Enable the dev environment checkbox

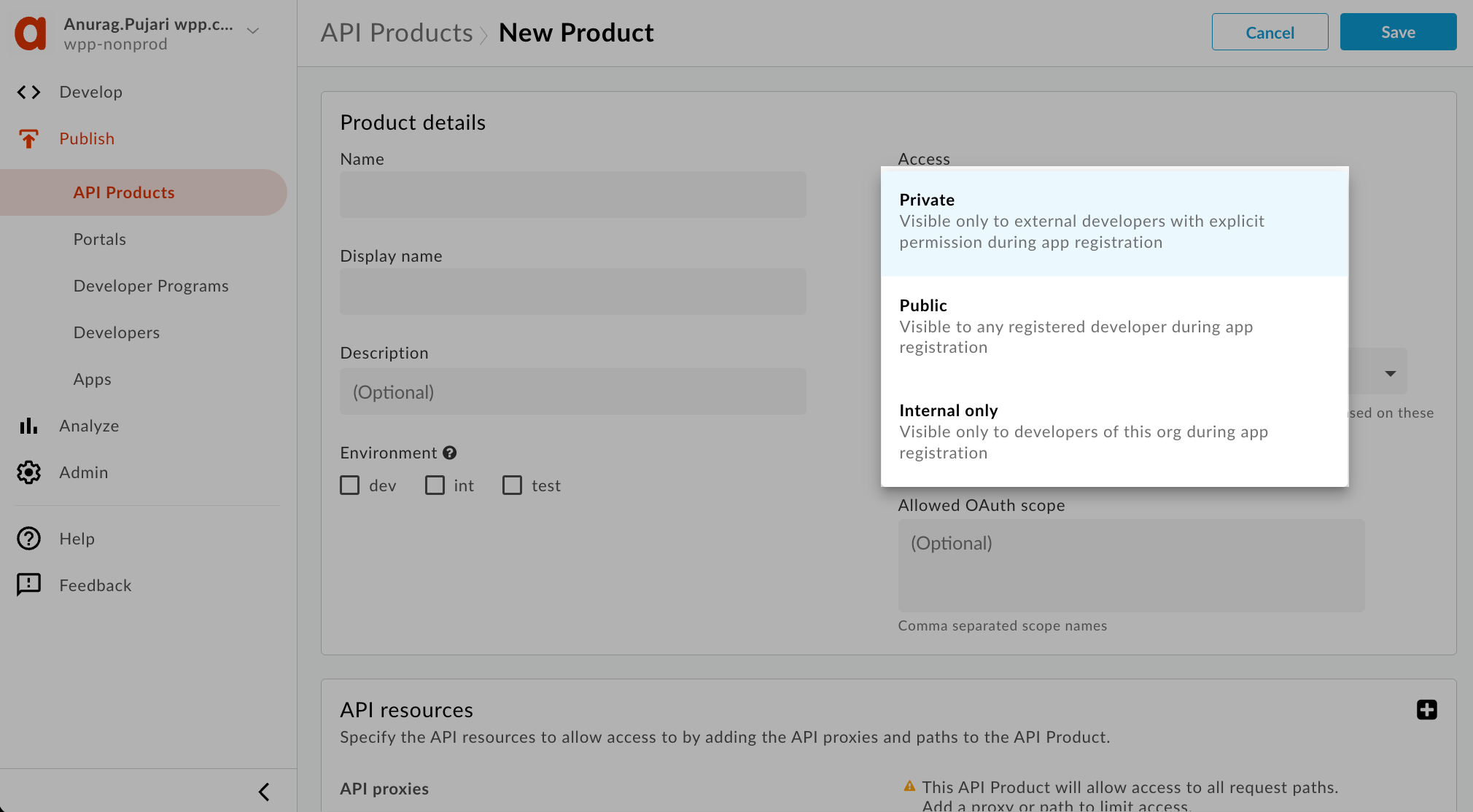(x=350, y=485)
